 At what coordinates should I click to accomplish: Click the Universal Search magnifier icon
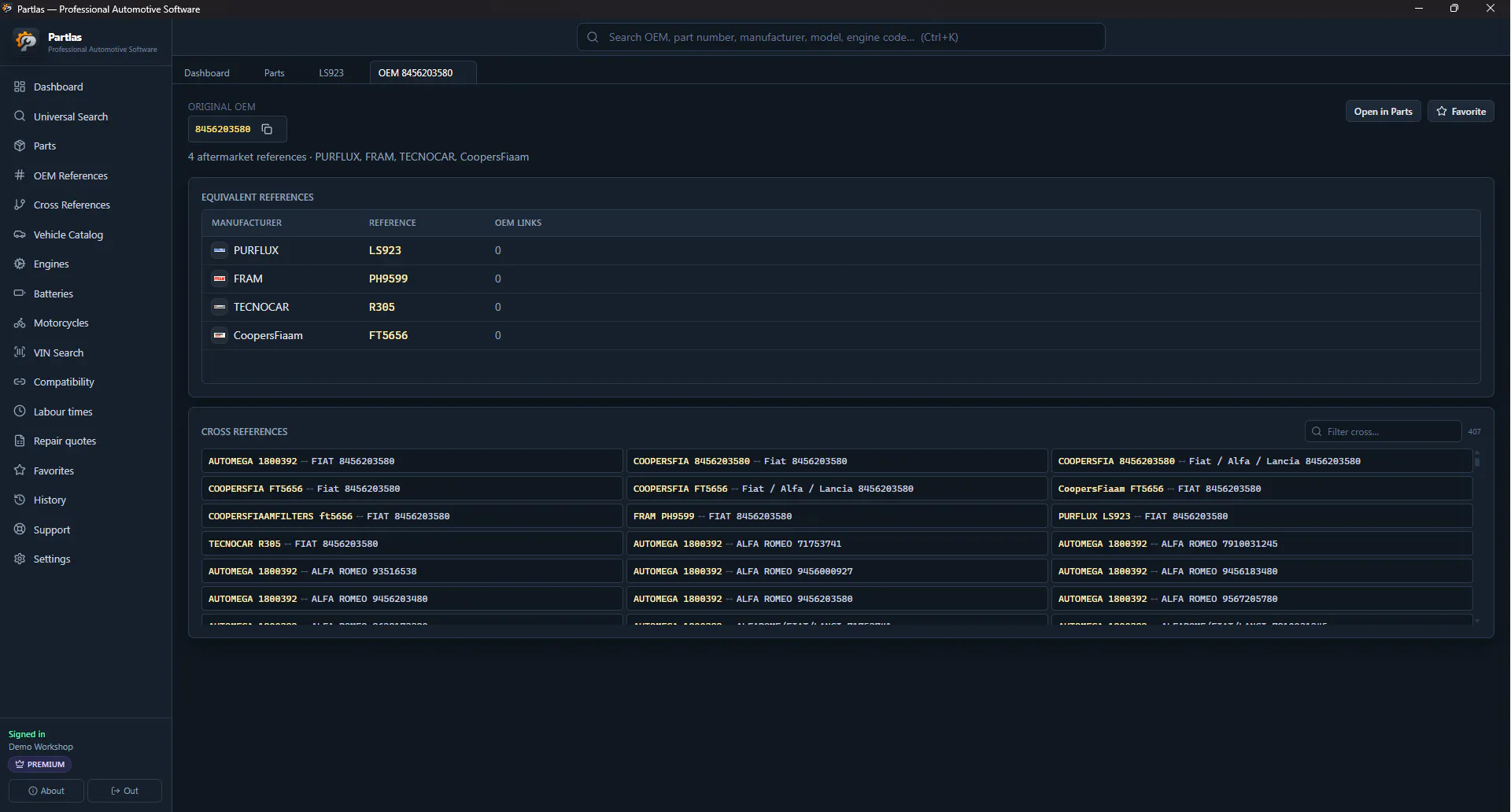tap(20, 116)
